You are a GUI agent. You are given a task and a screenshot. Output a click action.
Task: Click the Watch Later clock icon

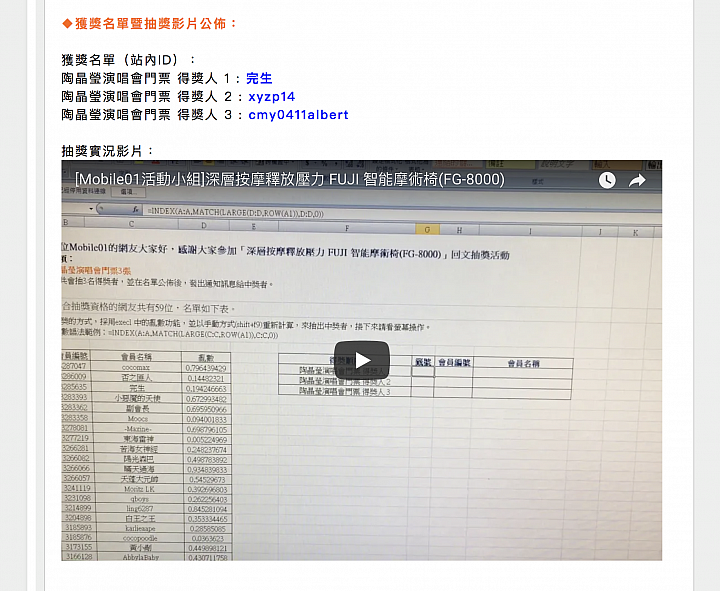[x=607, y=180]
